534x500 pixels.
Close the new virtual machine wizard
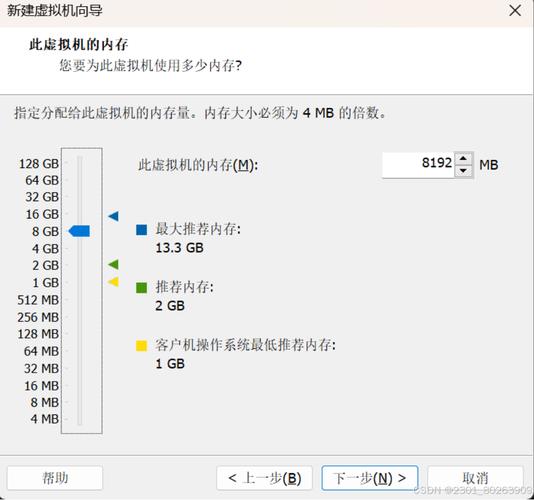coord(515,10)
